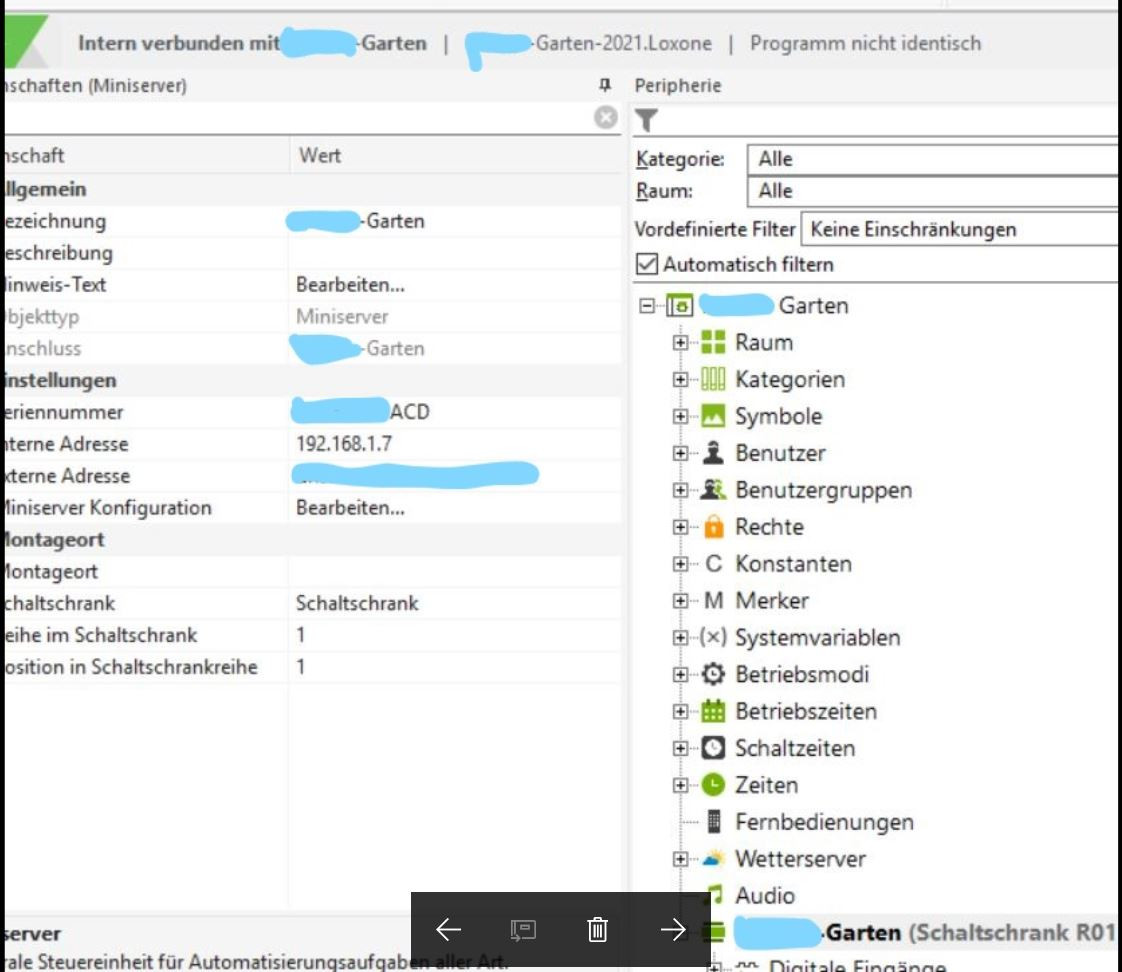
Task: Click the Montageort value cell
Action: (455, 571)
